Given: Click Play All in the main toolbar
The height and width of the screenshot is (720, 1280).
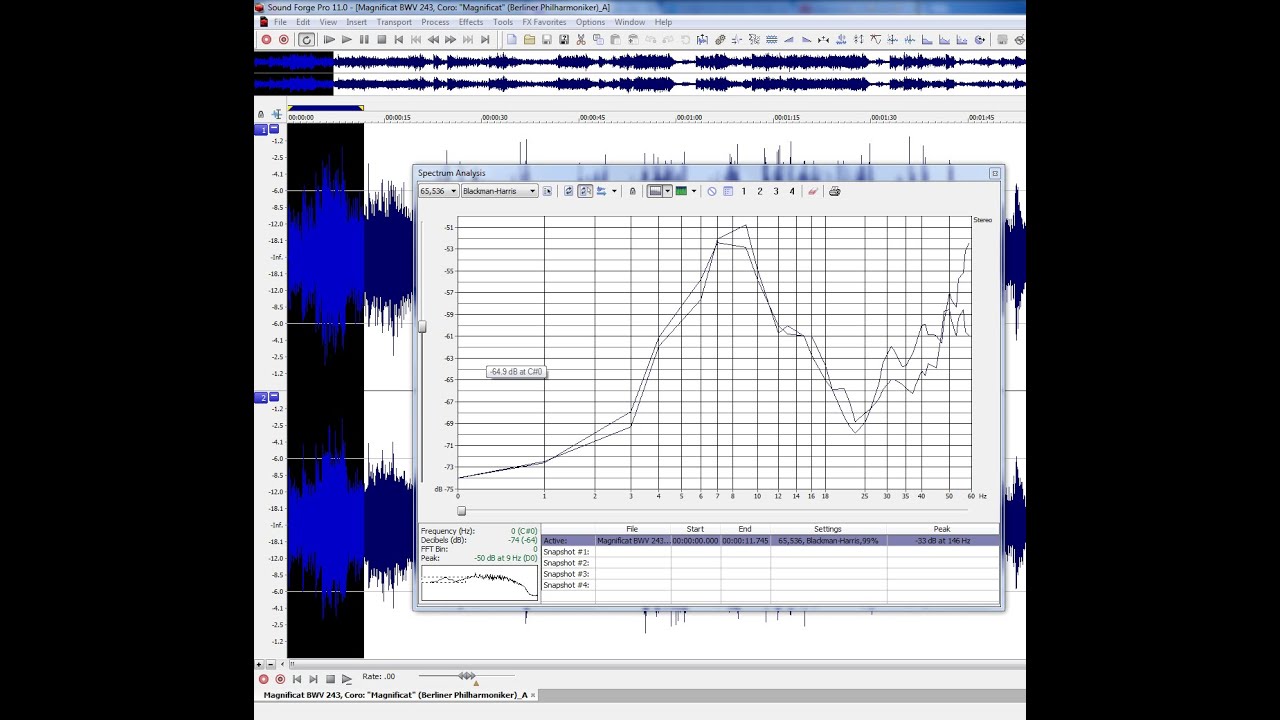Looking at the screenshot, I should [x=329, y=40].
